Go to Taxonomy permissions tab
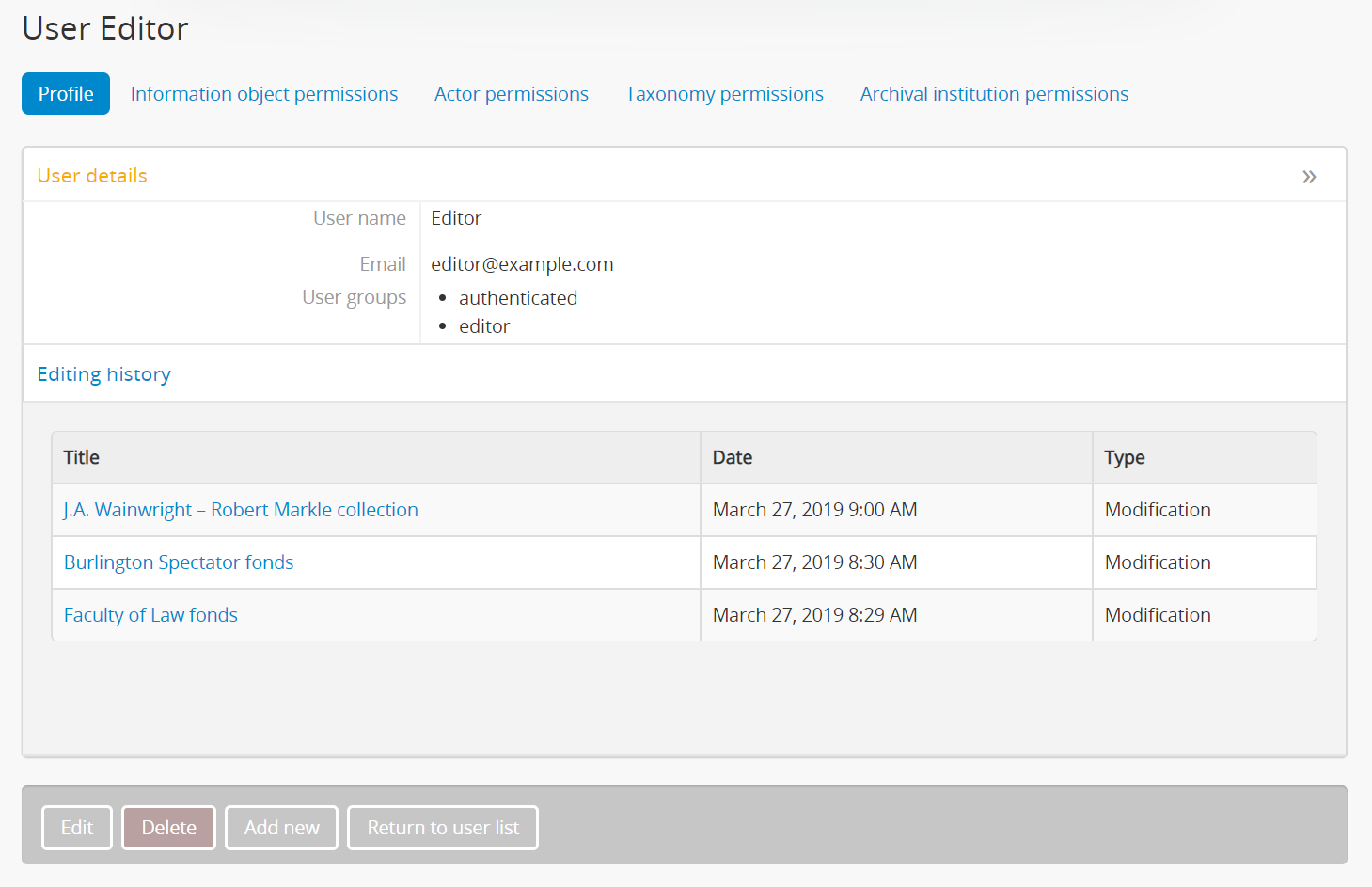This screenshot has height=887, width=1372. pyautogui.click(x=724, y=94)
